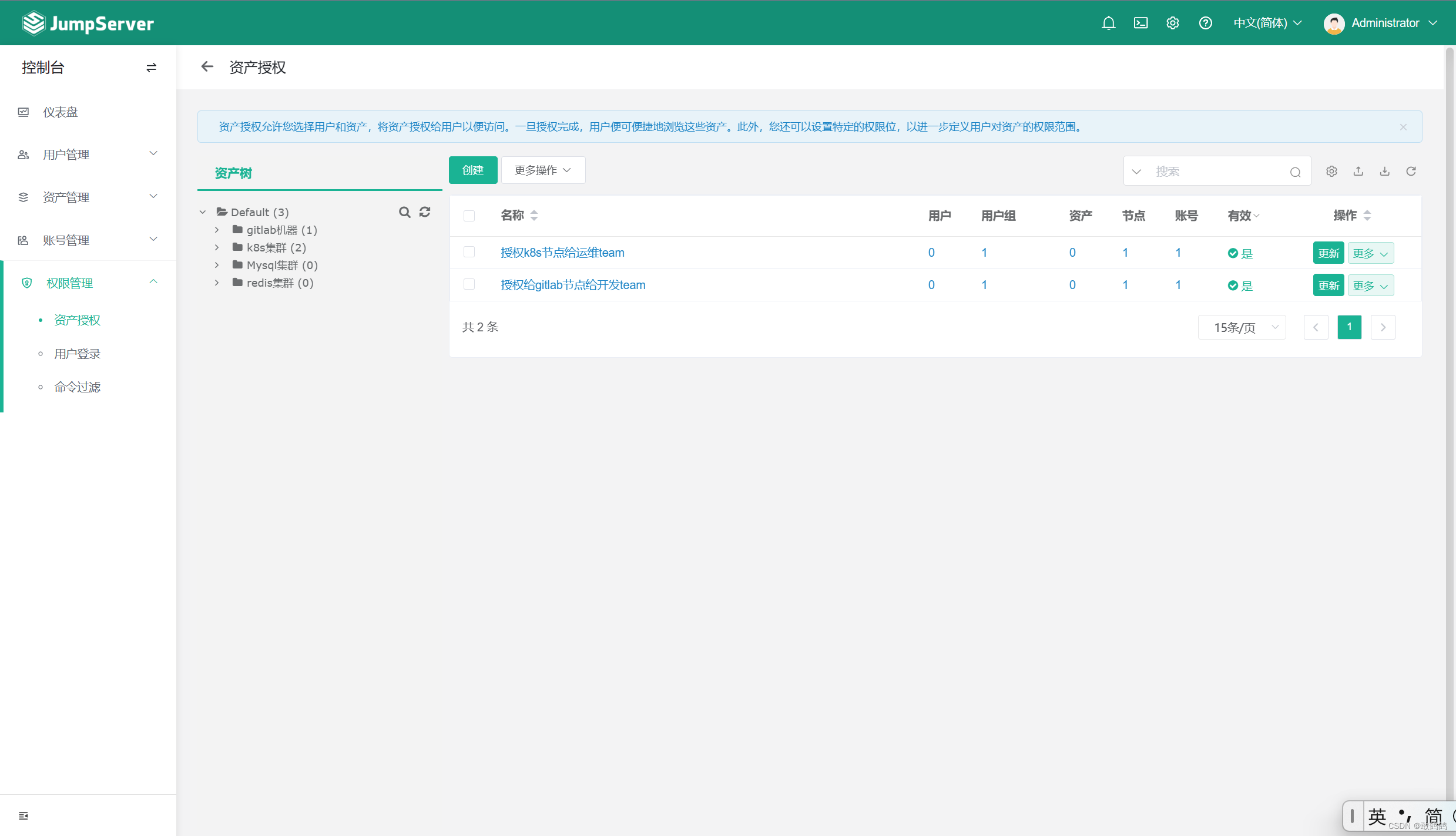
Task: Click the help question mark icon
Action: pos(1205,23)
